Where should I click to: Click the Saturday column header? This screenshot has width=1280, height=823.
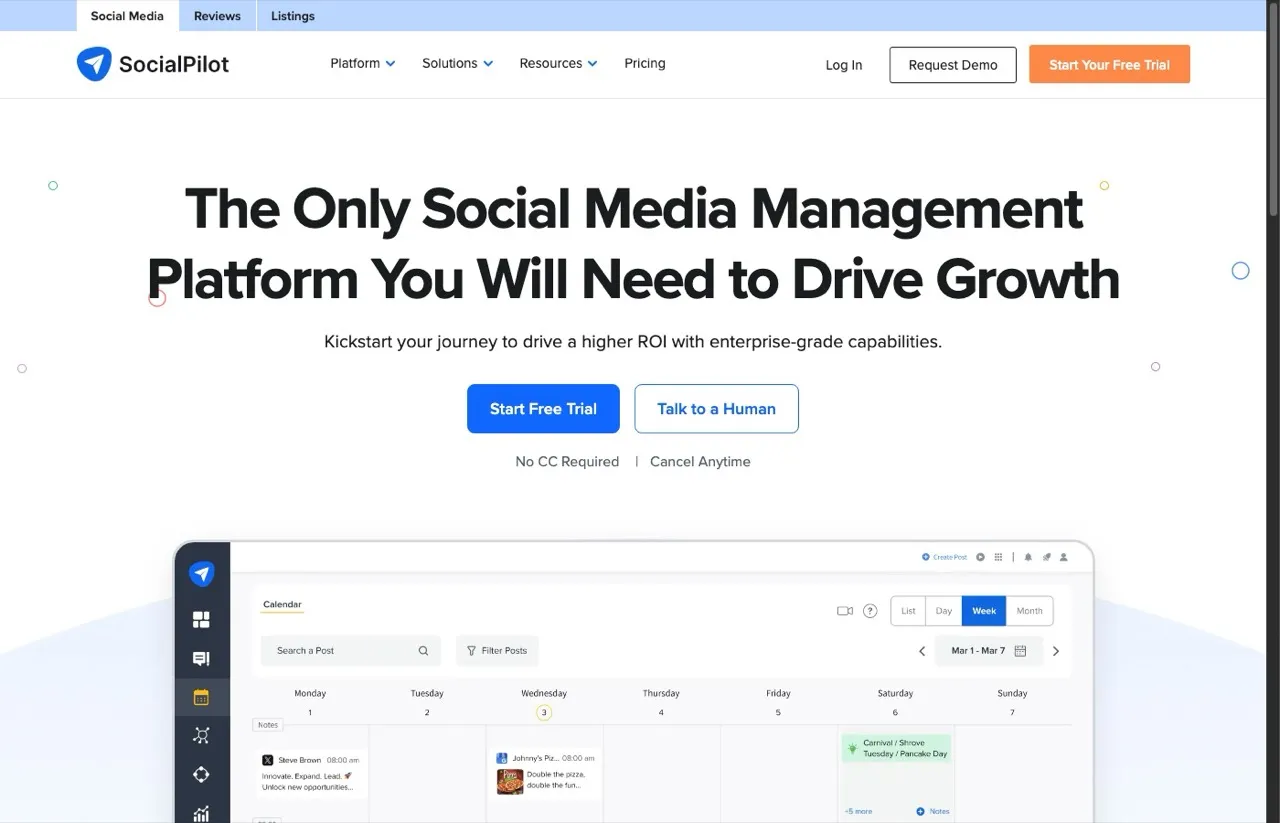[x=895, y=693]
